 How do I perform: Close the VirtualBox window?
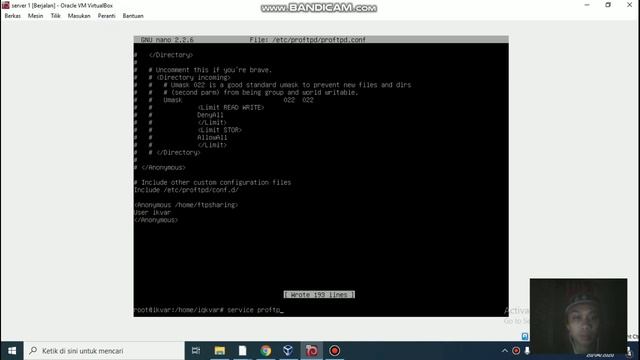(x=629, y=5)
